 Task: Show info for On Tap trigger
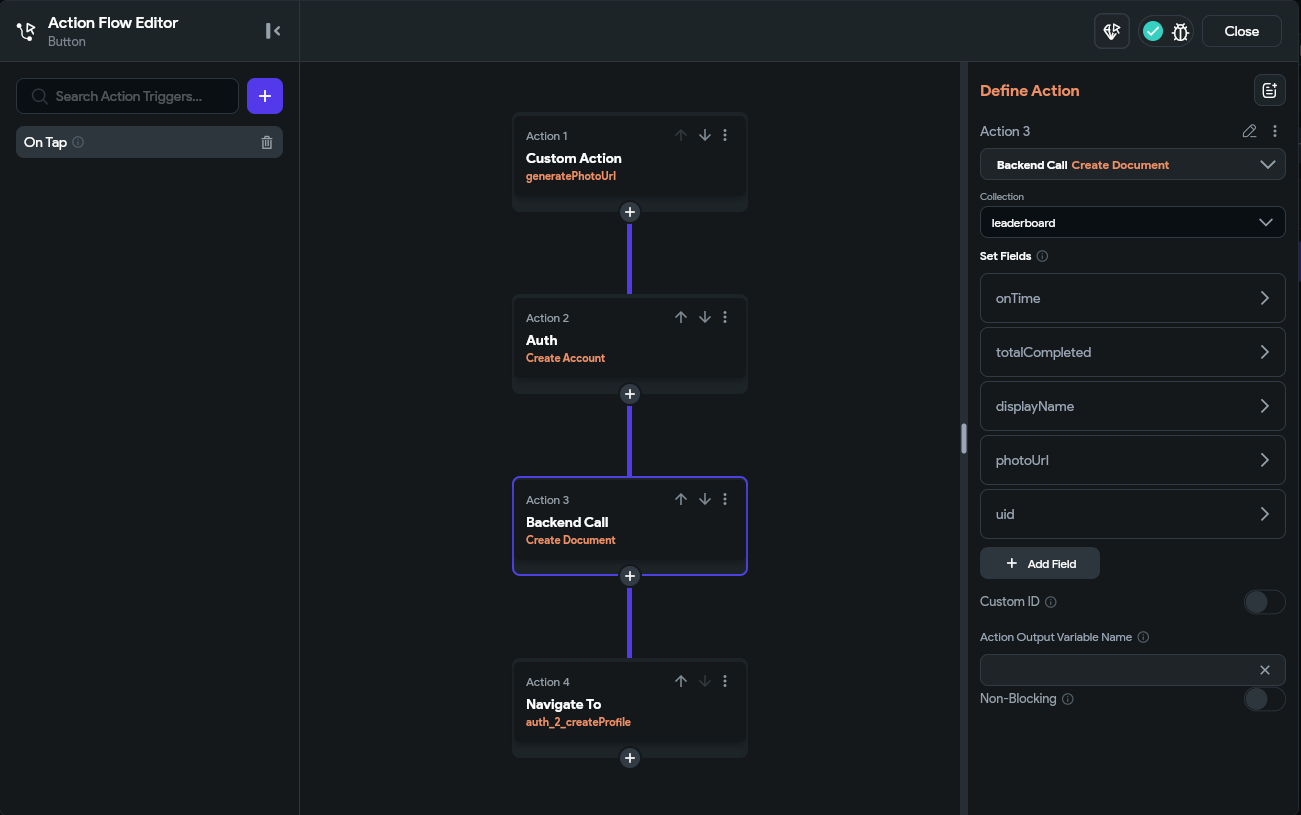click(x=78, y=142)
